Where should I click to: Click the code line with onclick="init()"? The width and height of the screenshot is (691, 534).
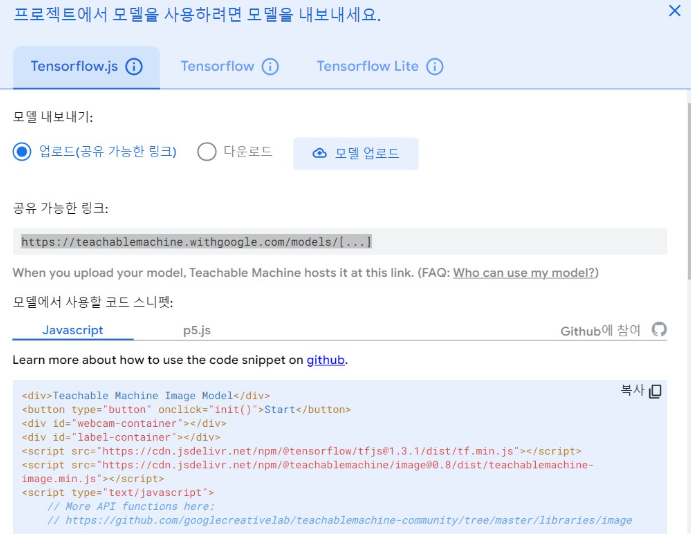(x=186, y=409)
